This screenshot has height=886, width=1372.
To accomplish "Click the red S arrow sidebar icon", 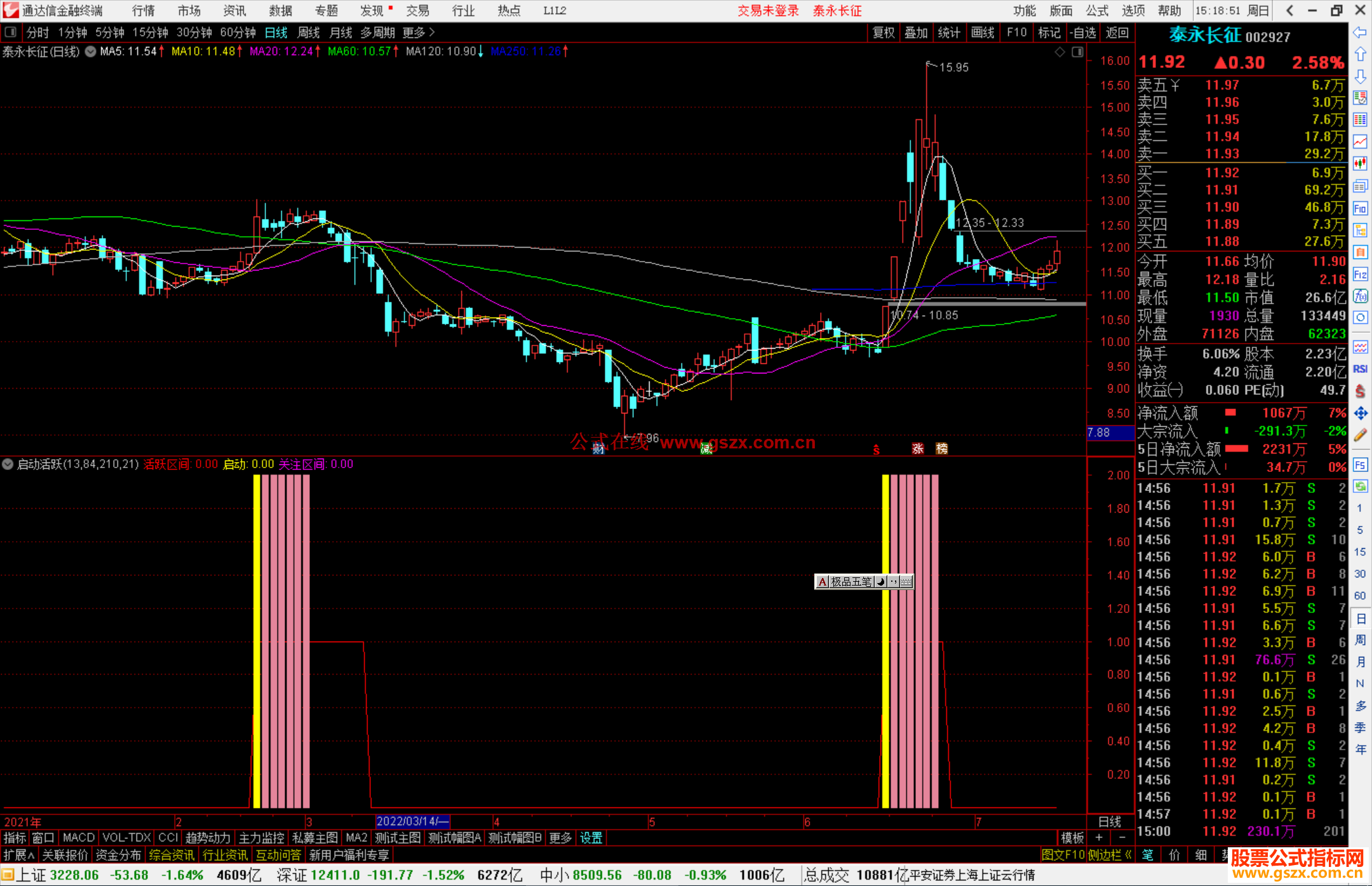I will coord(1360,391).
